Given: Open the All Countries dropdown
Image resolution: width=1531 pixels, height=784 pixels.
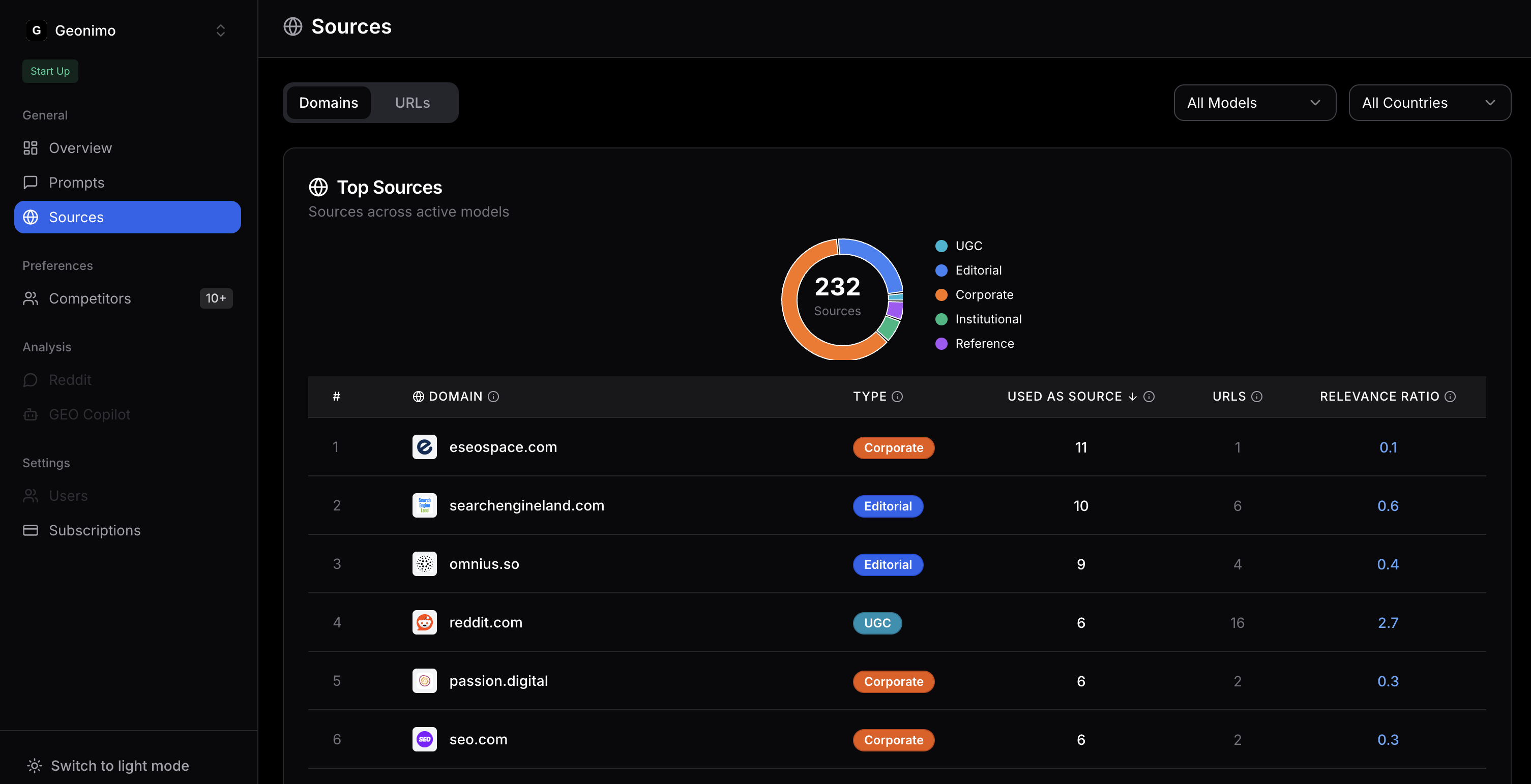Looking at the screenshot, I should tap(1429, 103).
